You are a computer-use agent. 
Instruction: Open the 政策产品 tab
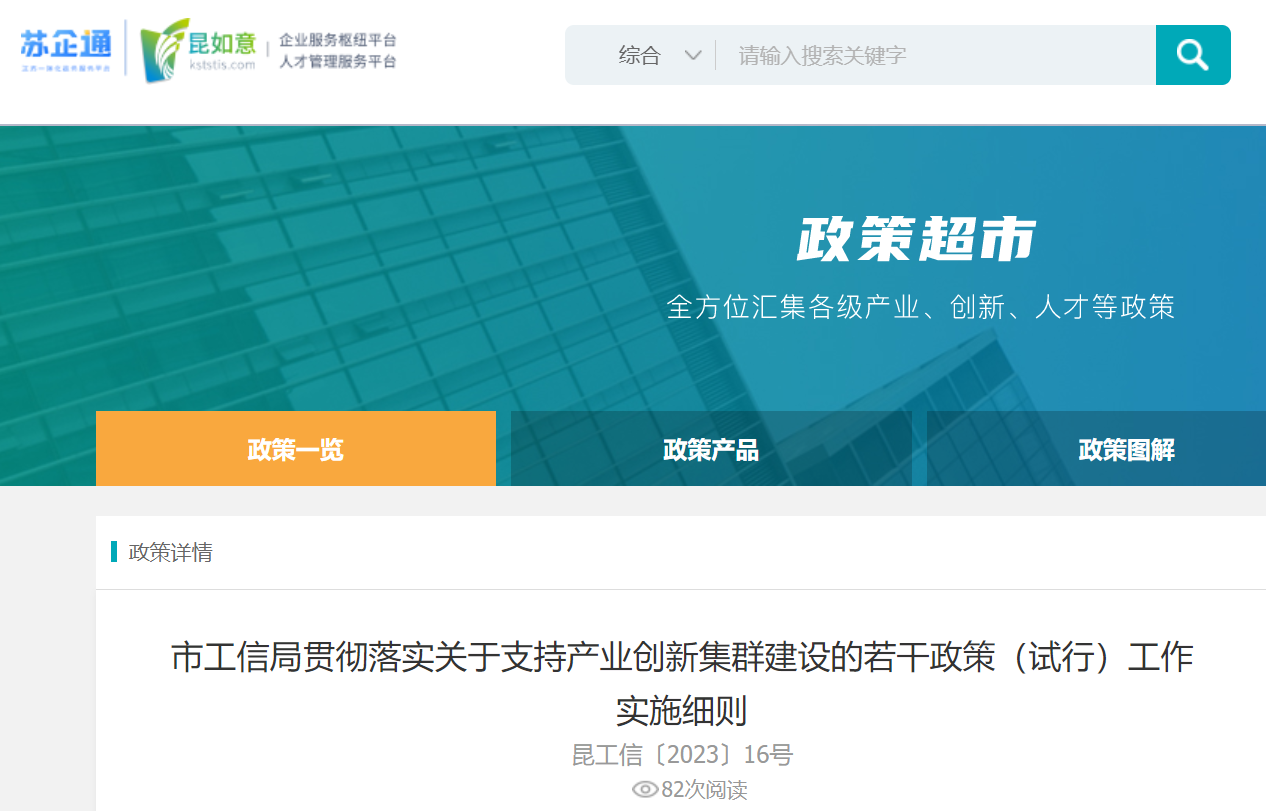[711, 449]
